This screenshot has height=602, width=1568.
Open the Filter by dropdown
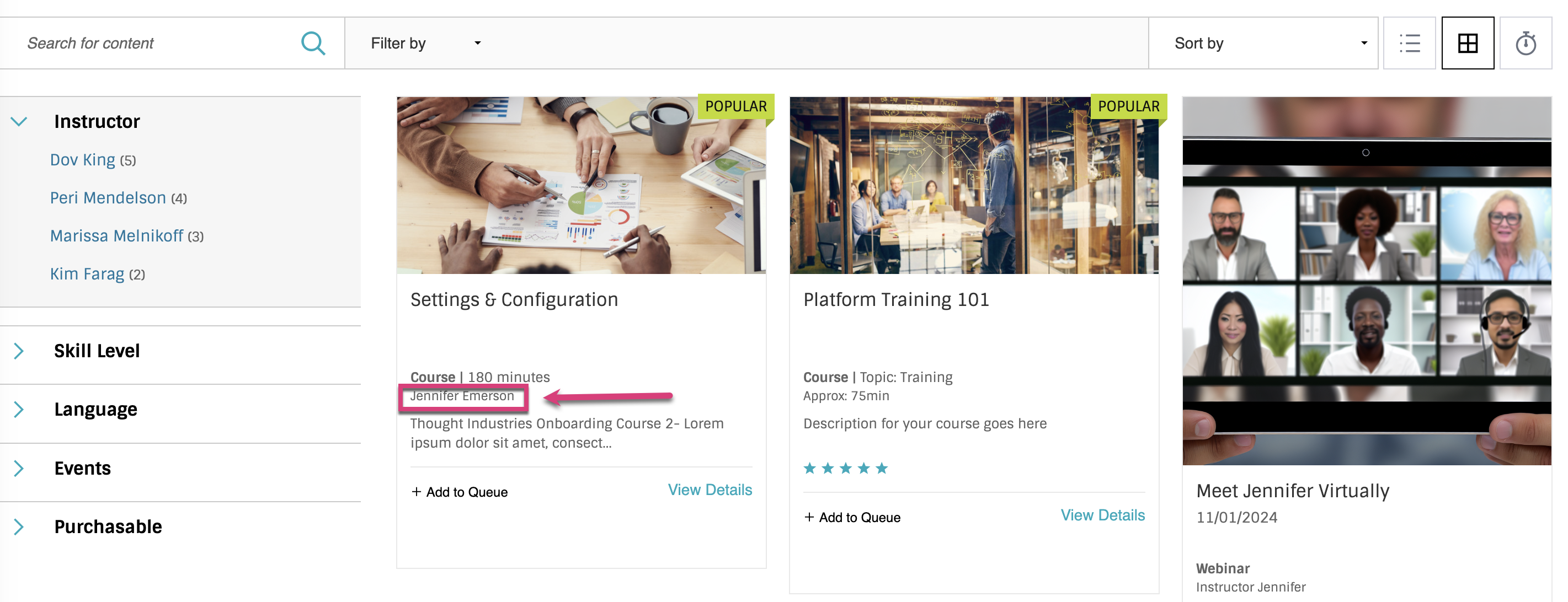(x=425, y=43)
